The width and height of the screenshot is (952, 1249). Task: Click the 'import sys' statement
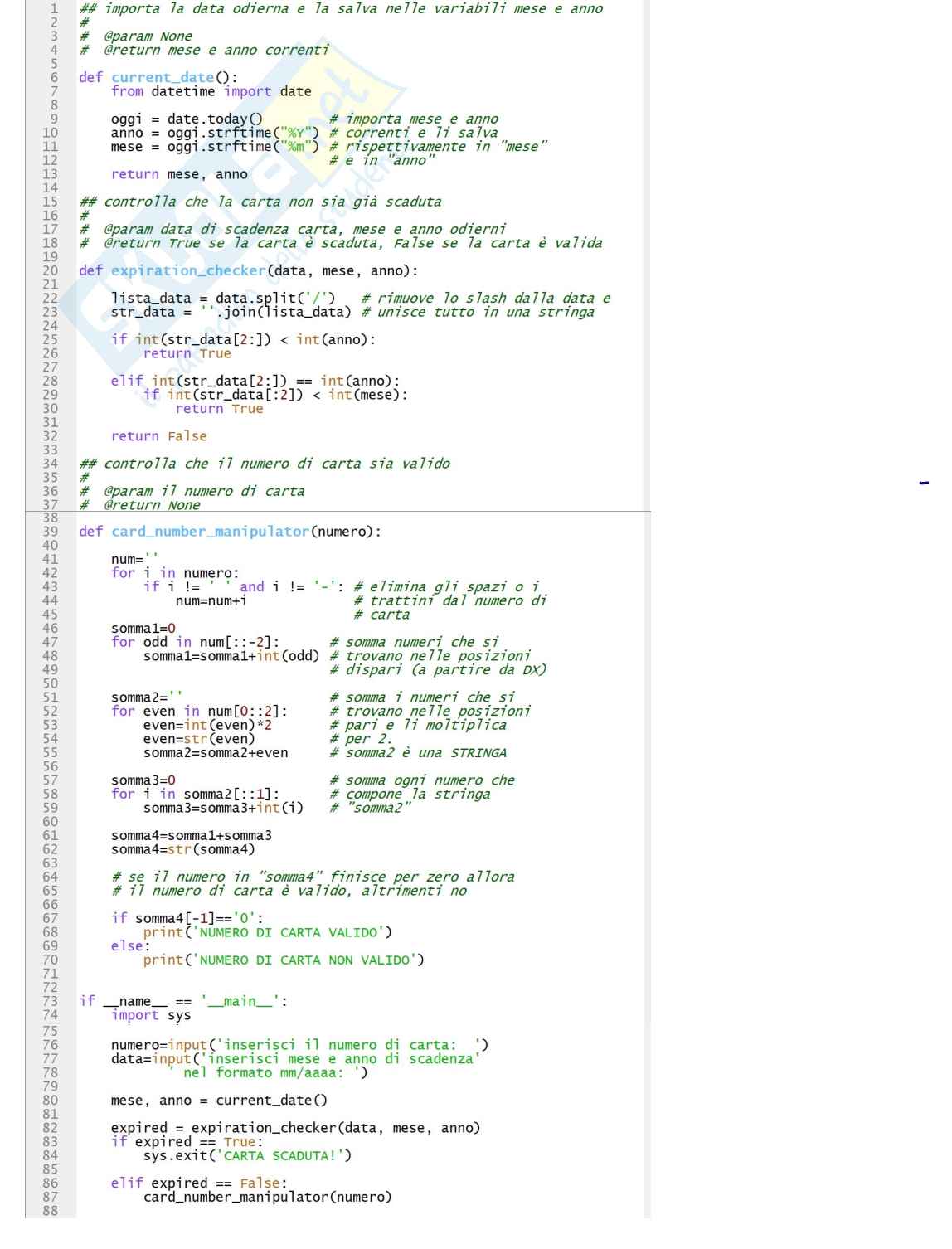coord(151,1015)
